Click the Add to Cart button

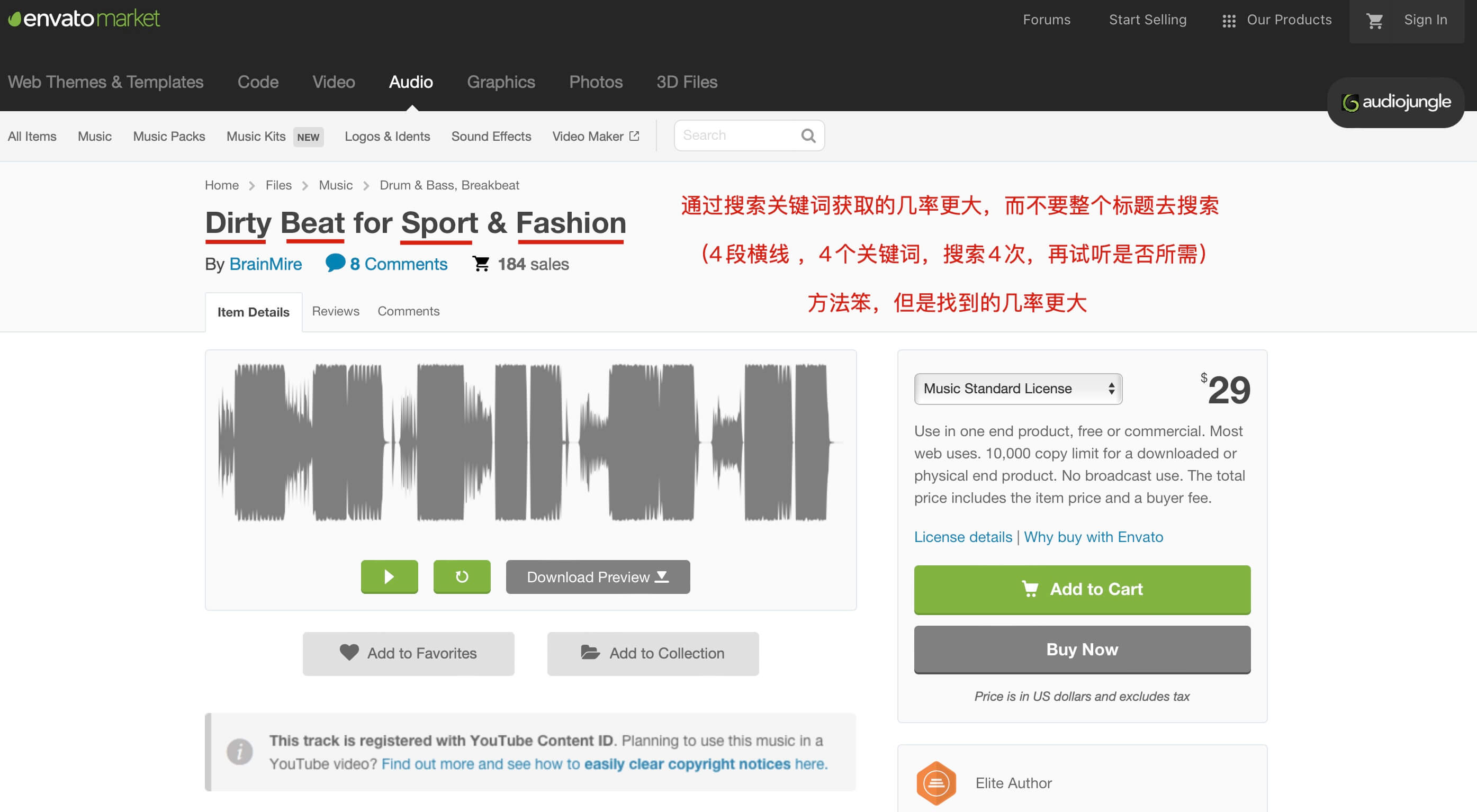pos(1082,590)
